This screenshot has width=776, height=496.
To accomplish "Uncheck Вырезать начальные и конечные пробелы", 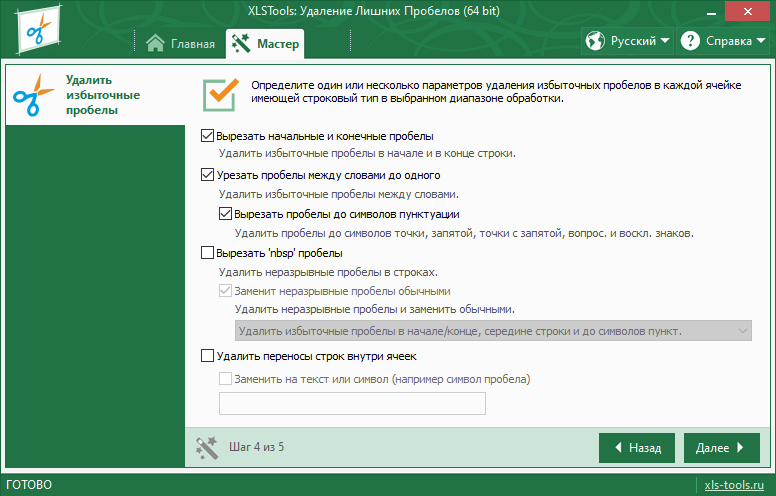I will [207, 136].
